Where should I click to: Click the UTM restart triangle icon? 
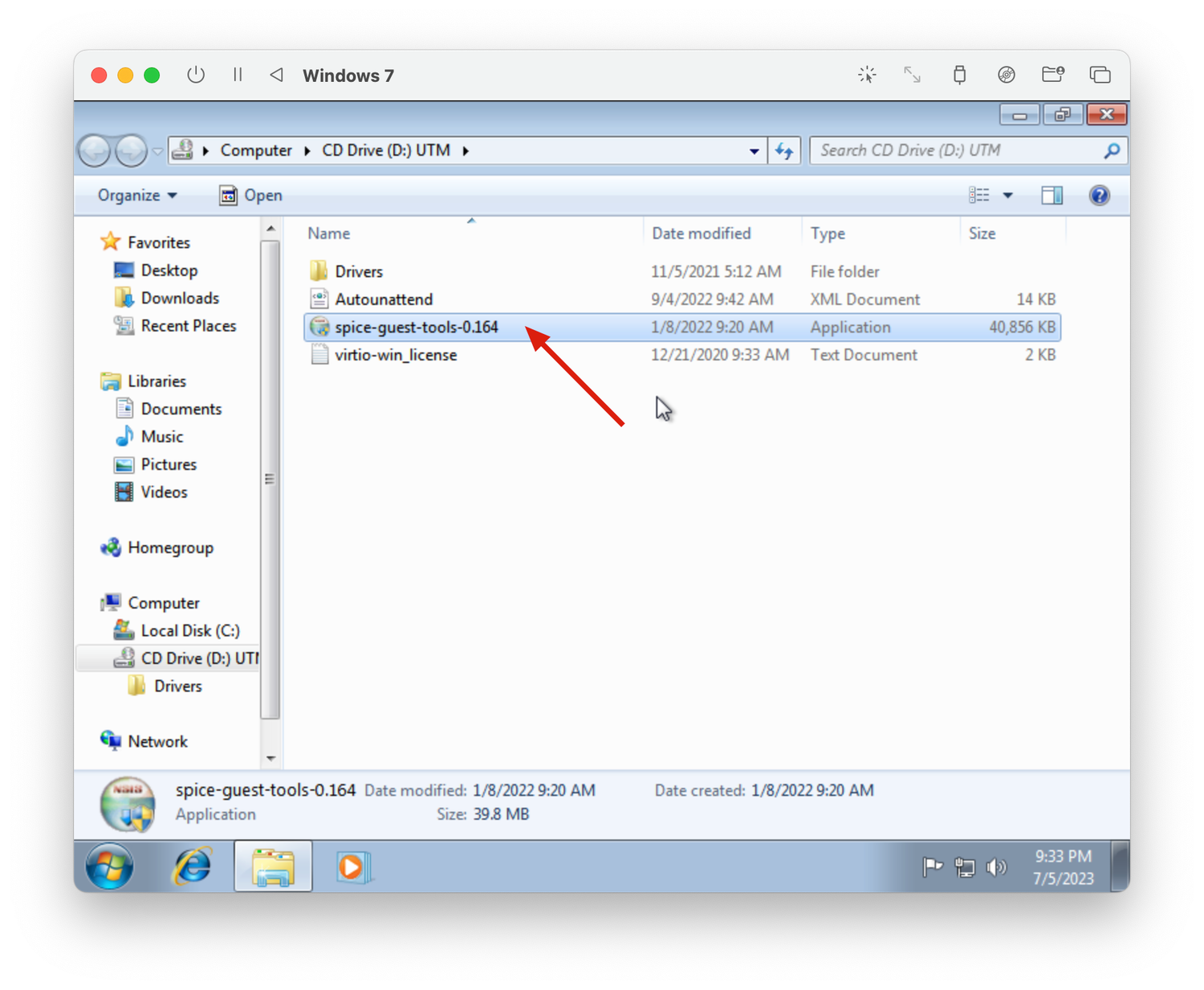click(276, 75)
